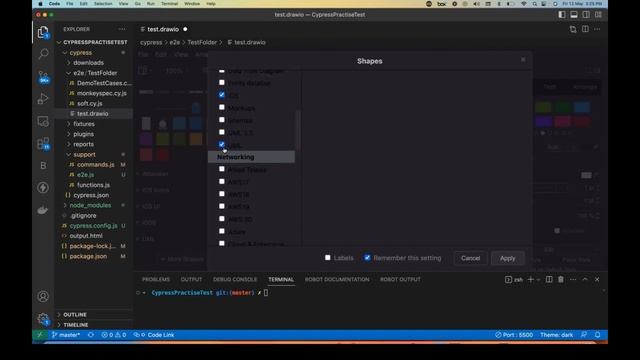Switch to the PROBLEMS tab
Screen dimensions: 640x360
156,280
